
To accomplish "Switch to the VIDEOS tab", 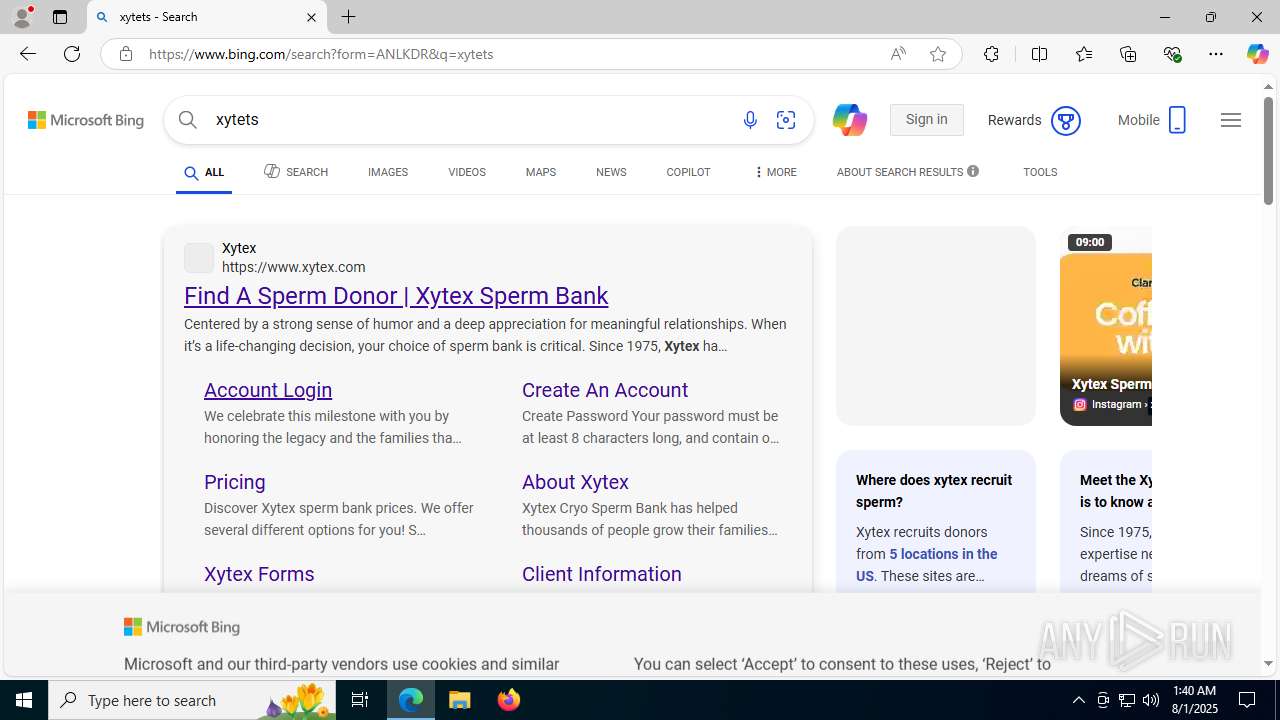I will coord(467,172).
